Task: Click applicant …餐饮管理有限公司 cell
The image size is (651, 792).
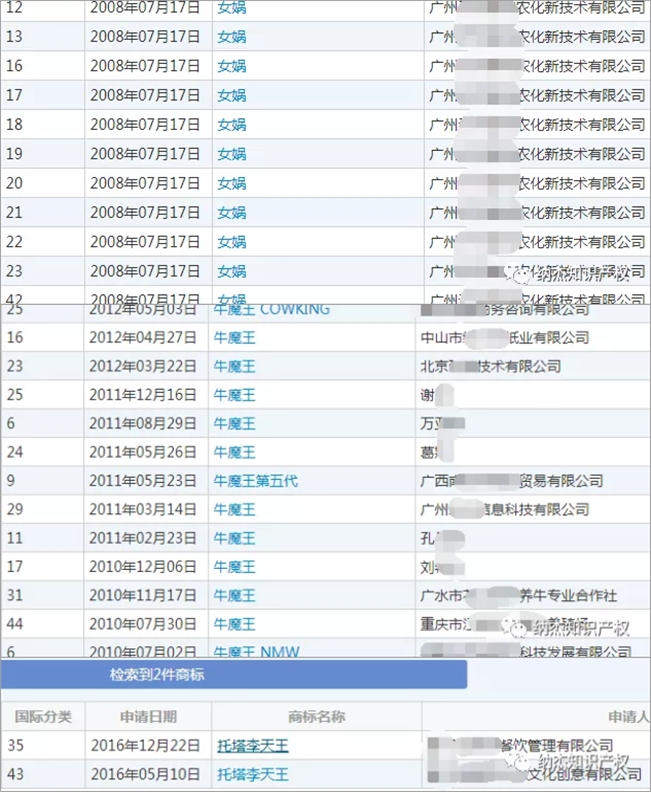Action: [521, 746]
